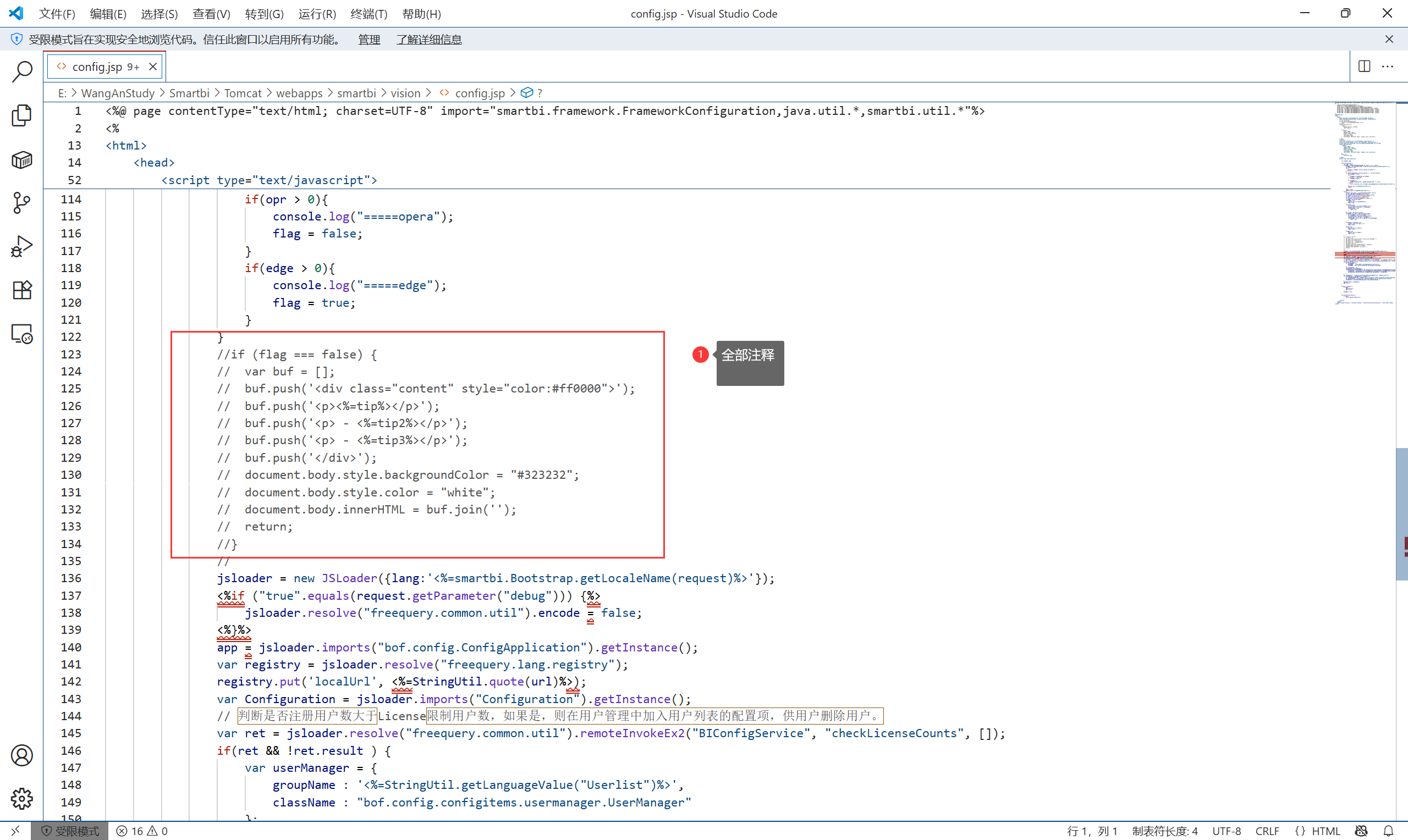
Task: Toggle the notifications bell in status bar
Action: [1388, 831]
